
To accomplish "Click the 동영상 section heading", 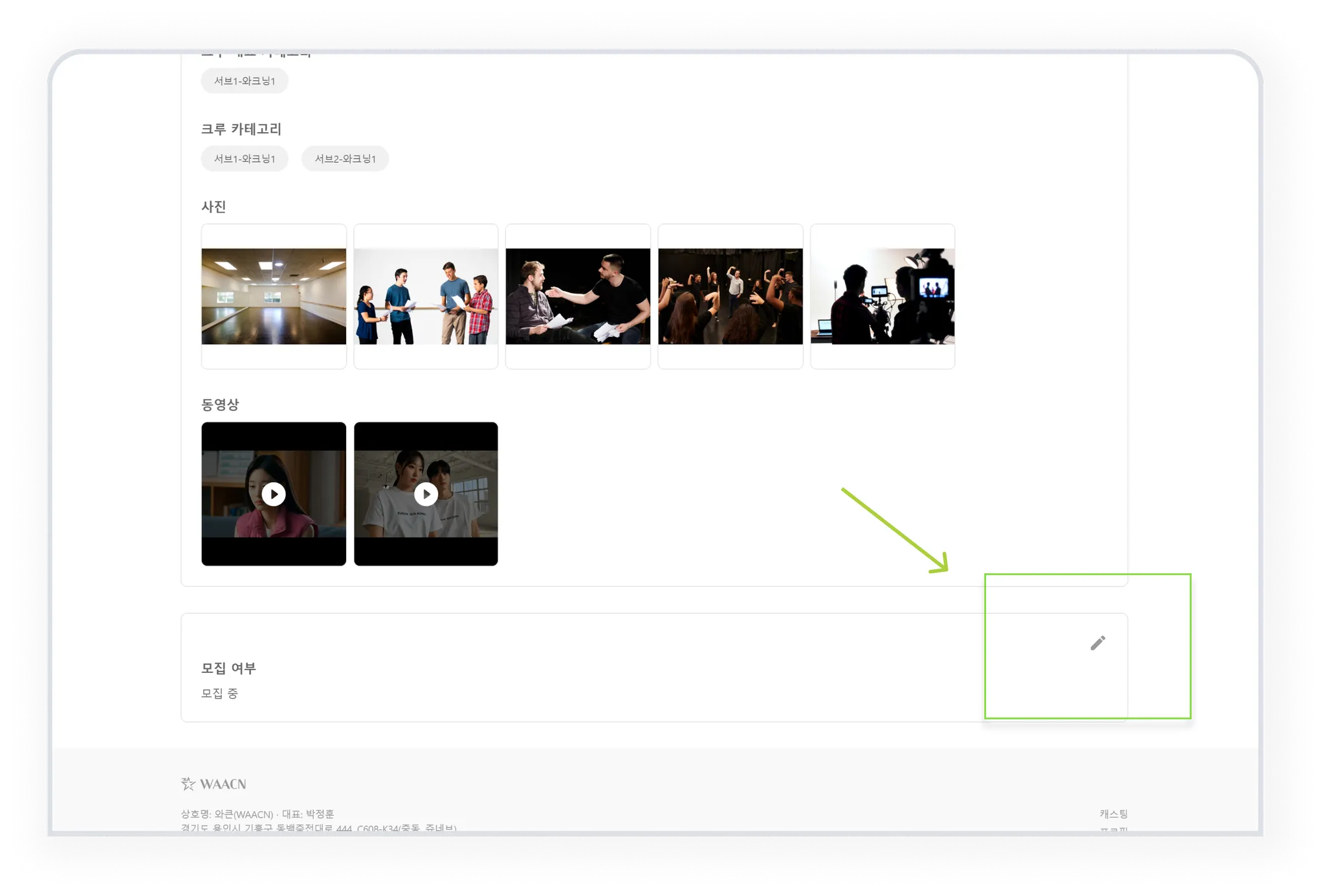I will coord(220,405).
